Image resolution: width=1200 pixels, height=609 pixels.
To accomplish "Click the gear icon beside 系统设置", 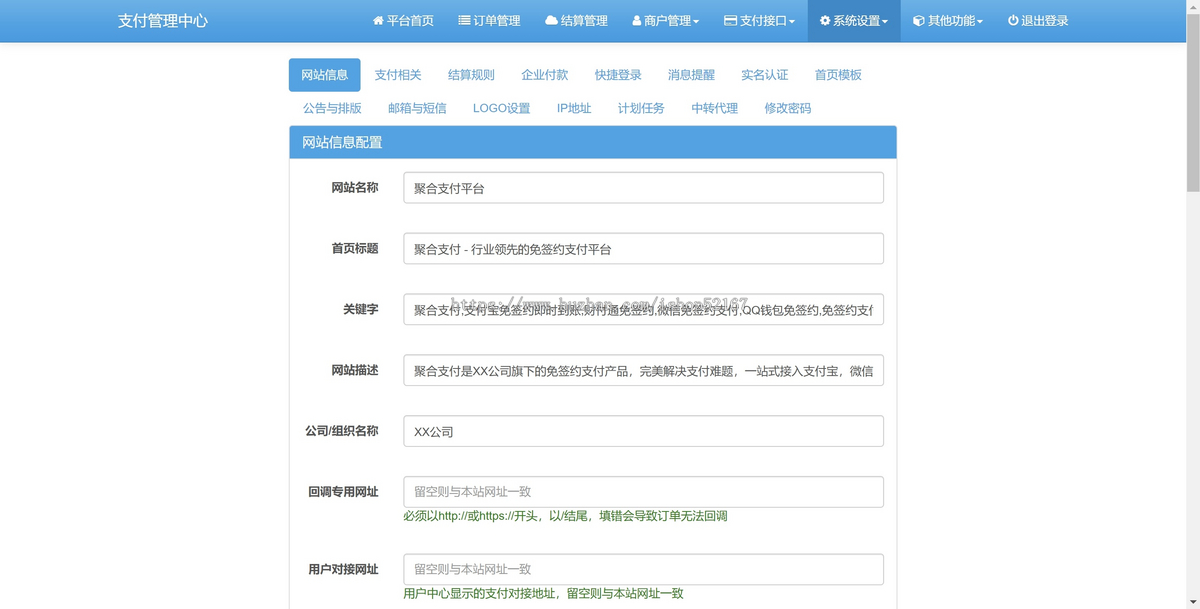I will tap(825, 20).
